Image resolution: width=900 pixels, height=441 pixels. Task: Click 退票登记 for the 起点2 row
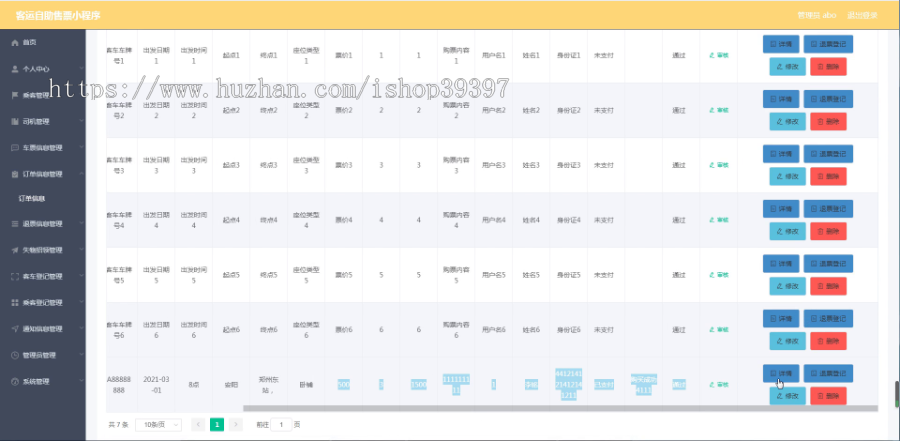point(828,99)
